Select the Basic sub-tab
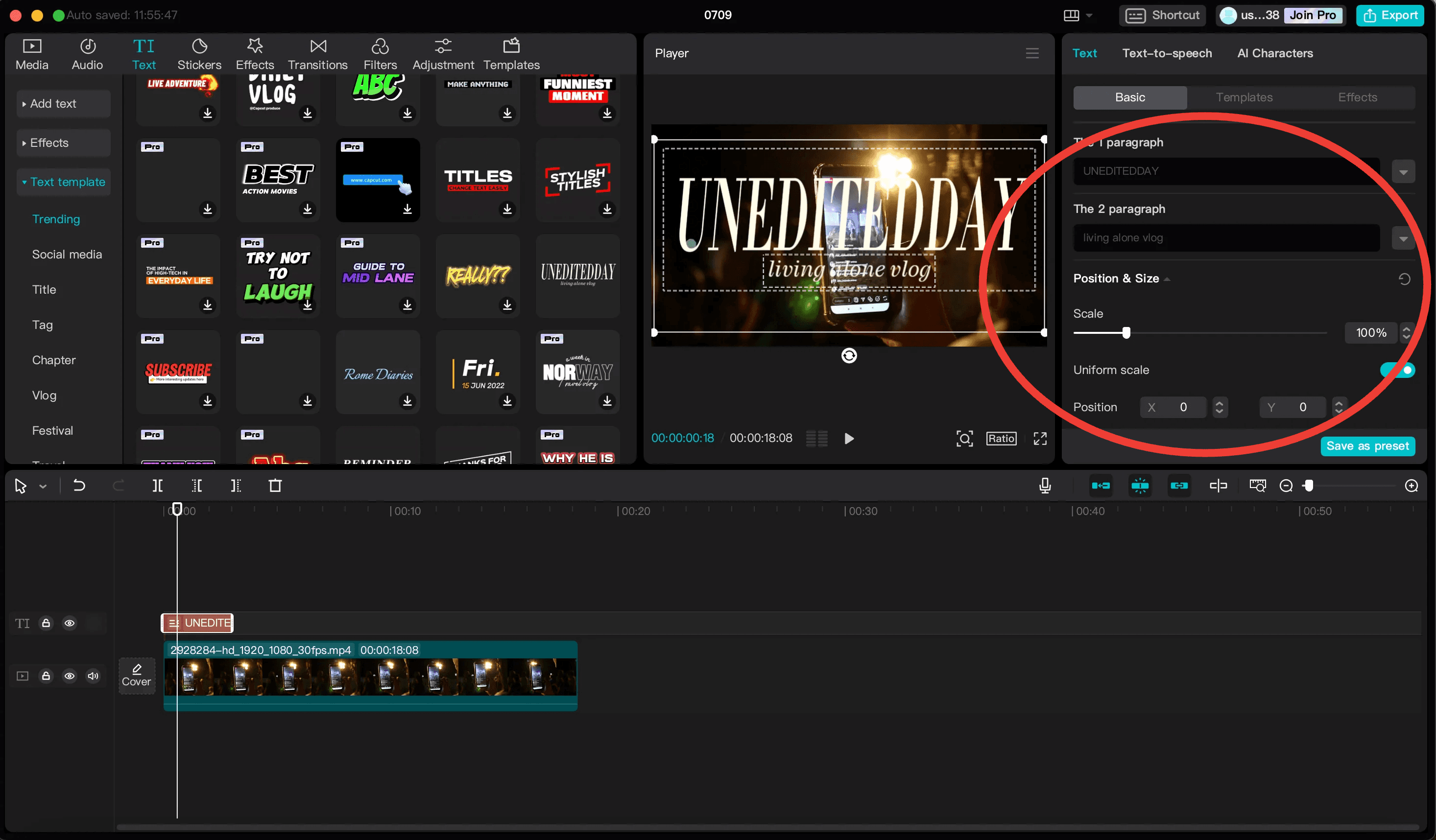 (1129, 97)
